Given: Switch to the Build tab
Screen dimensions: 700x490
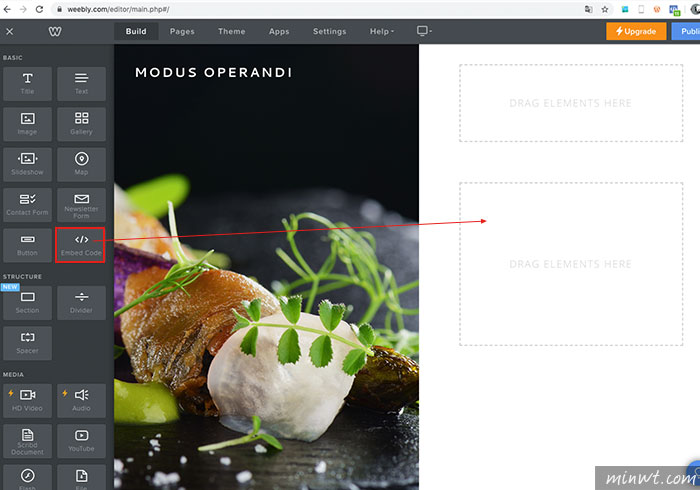Looking at the screenshot, I should coord(136,31).
